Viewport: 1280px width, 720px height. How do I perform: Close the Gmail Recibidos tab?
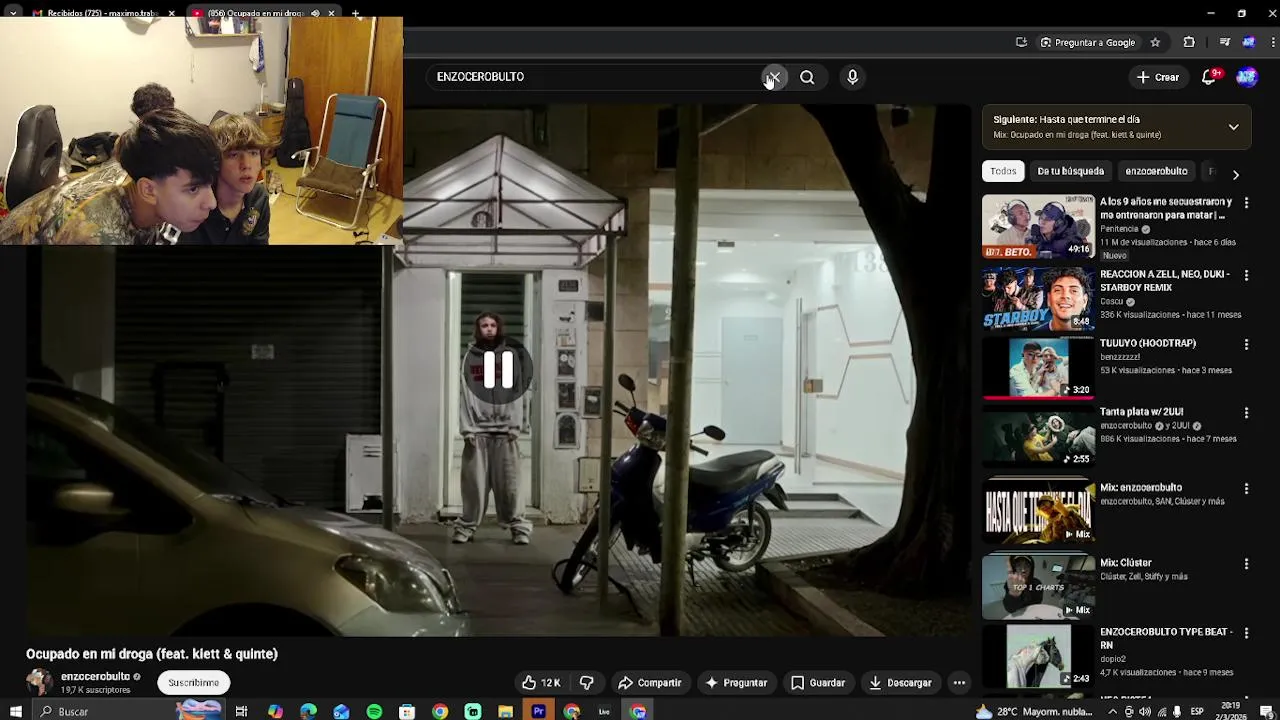coord(172,13)
